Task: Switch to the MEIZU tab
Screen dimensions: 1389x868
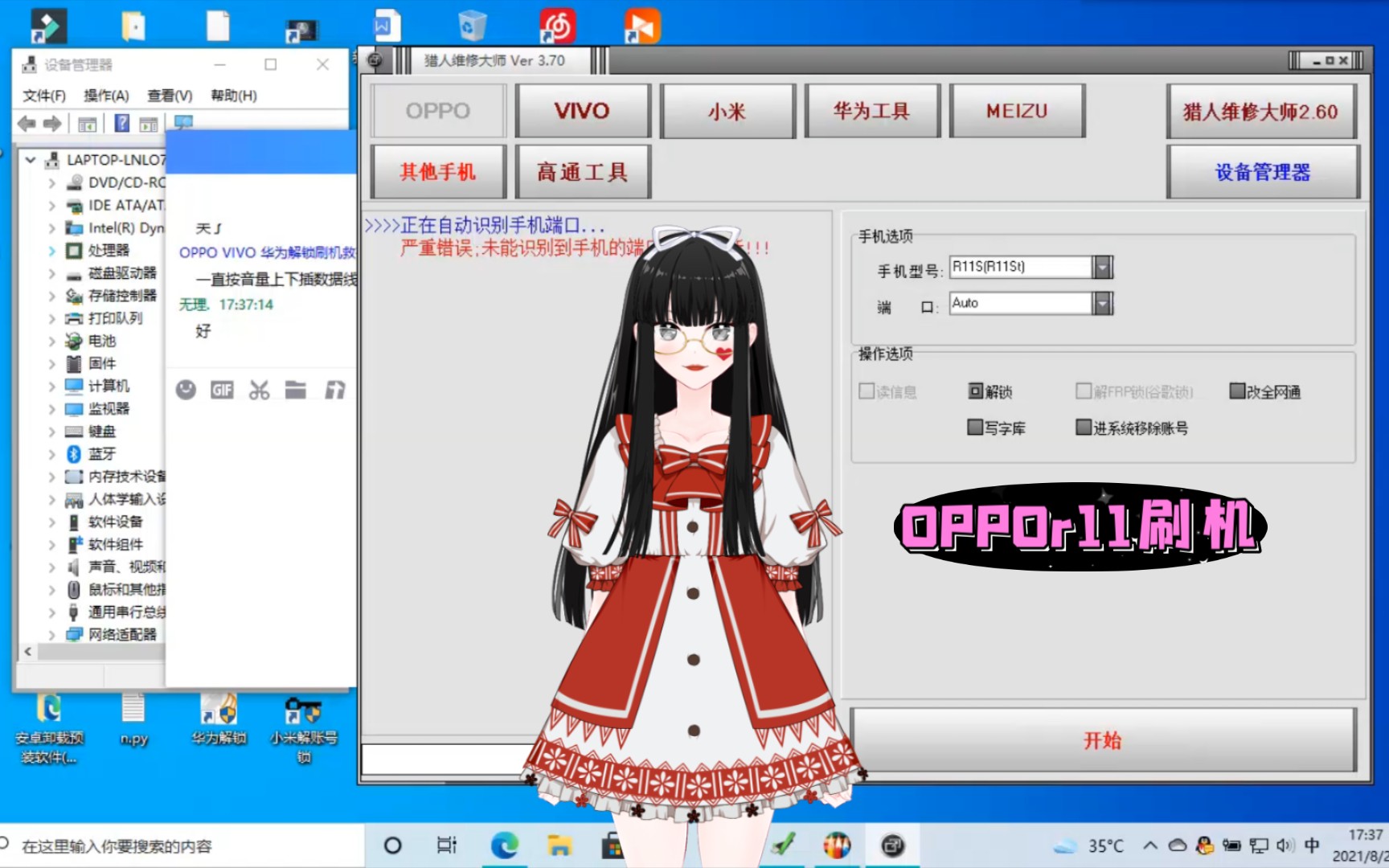Action: 1017,111
